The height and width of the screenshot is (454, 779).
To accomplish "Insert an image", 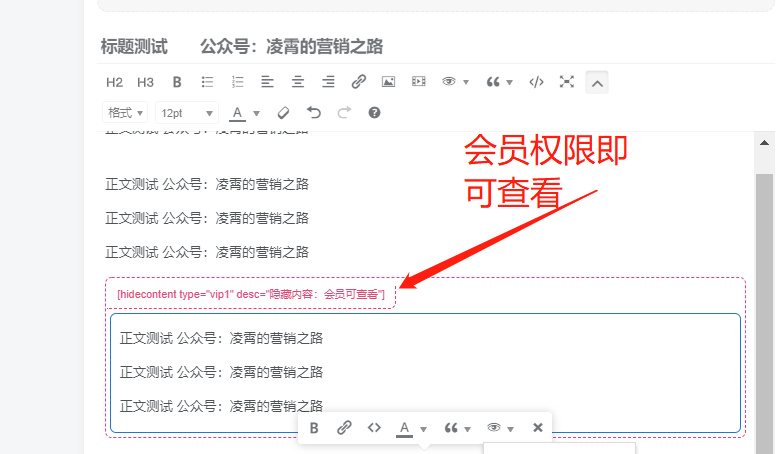I will coord(389,82).
